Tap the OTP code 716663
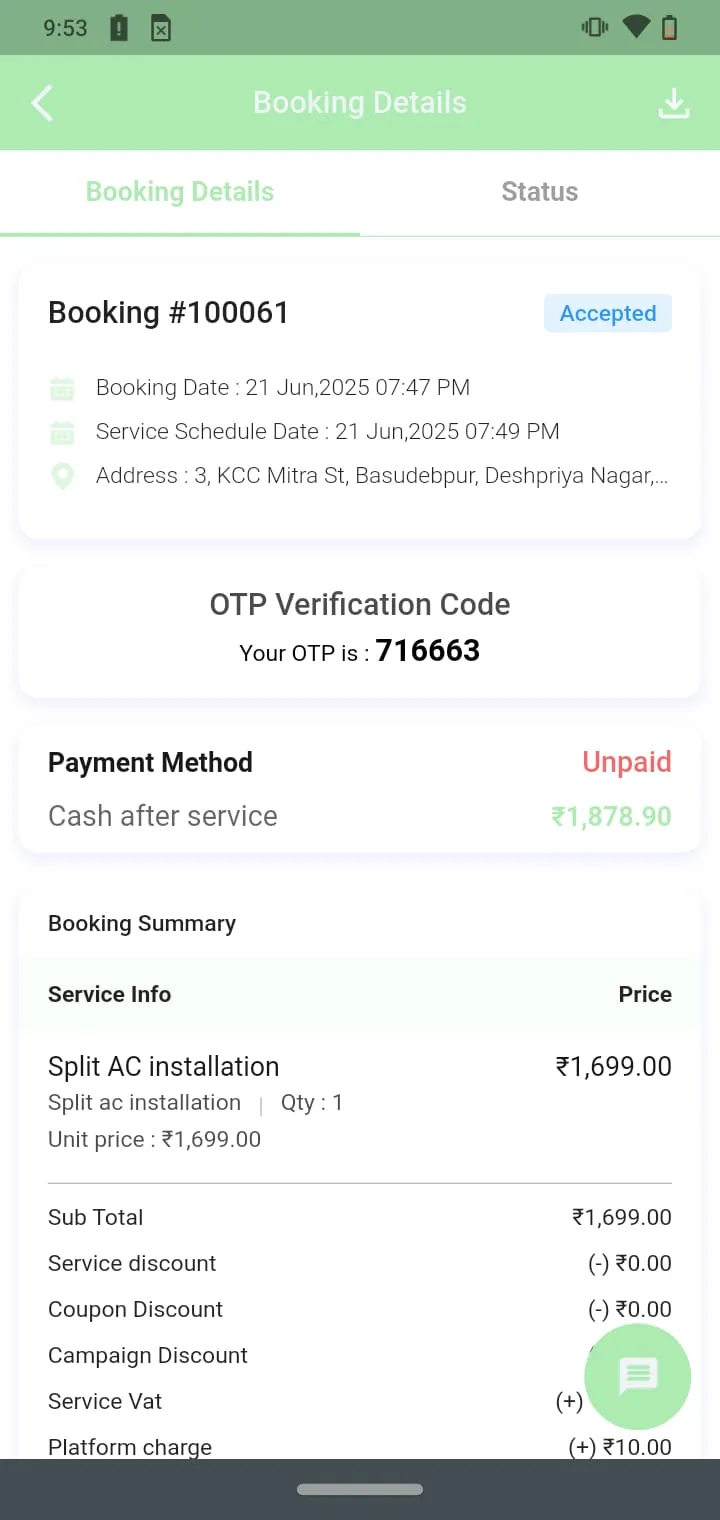Viewport: 720px width, 1520px height. (428, 651)
